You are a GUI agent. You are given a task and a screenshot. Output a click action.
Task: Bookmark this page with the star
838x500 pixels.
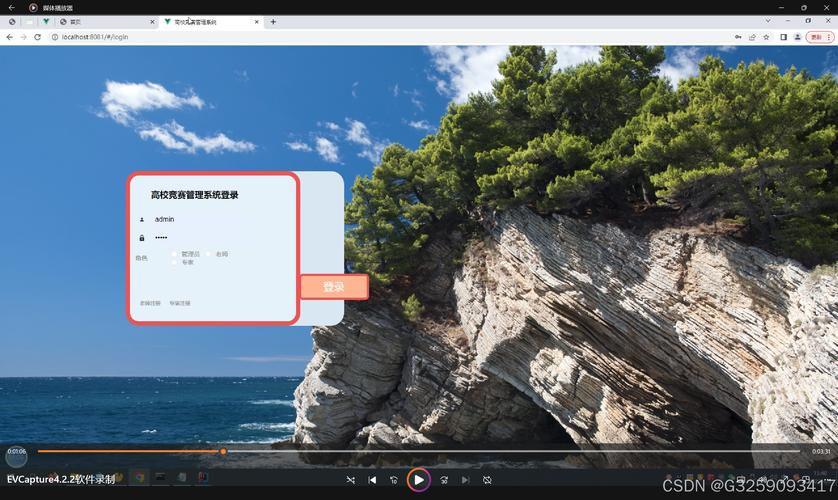click(766, 37)
